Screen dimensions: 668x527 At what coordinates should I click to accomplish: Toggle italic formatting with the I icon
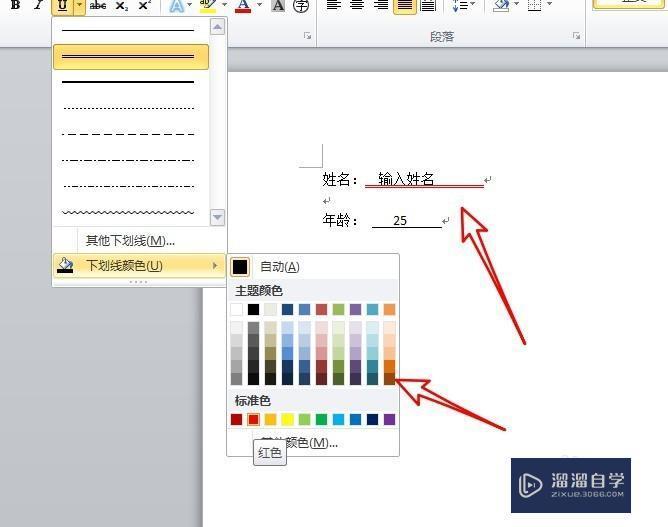(39, 5)
